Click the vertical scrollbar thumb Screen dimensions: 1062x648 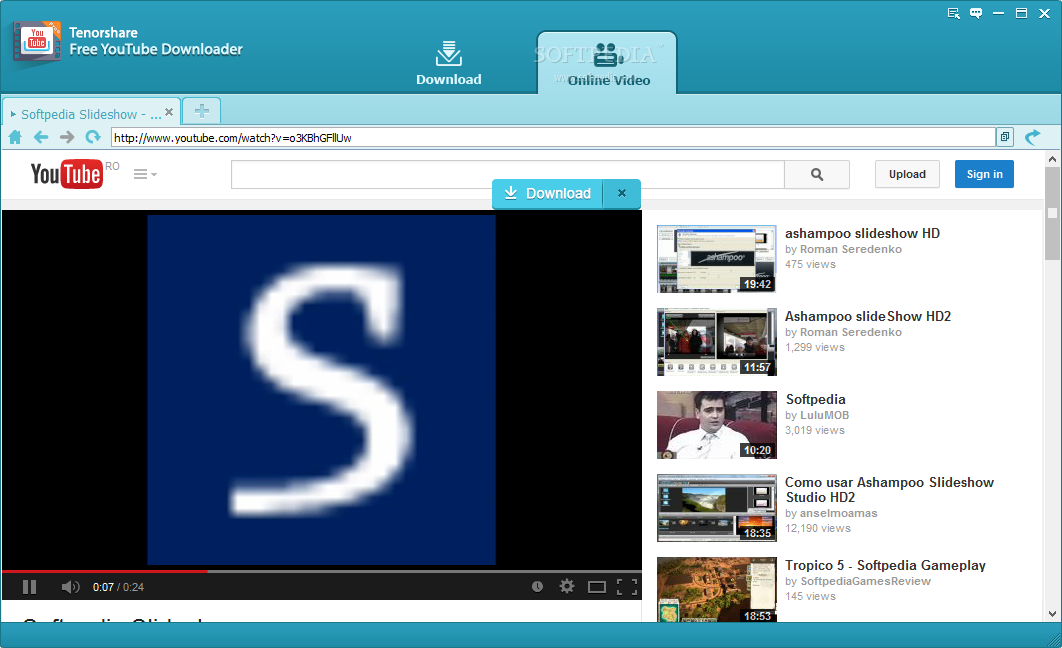point(1052,213)
